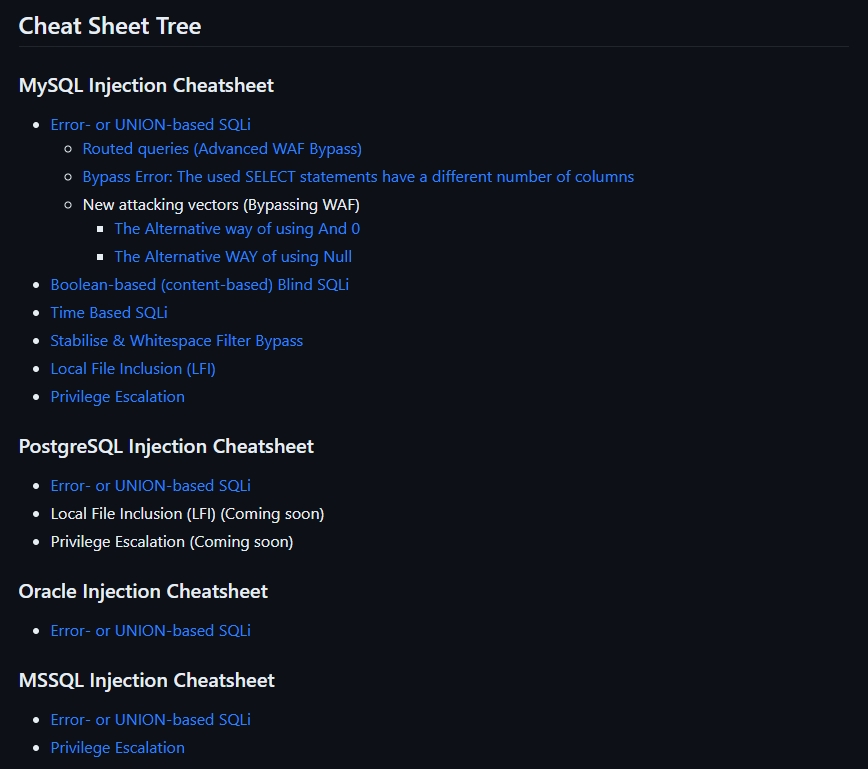Go to Boolean-based (content-based) Blind SQLi

199,284
